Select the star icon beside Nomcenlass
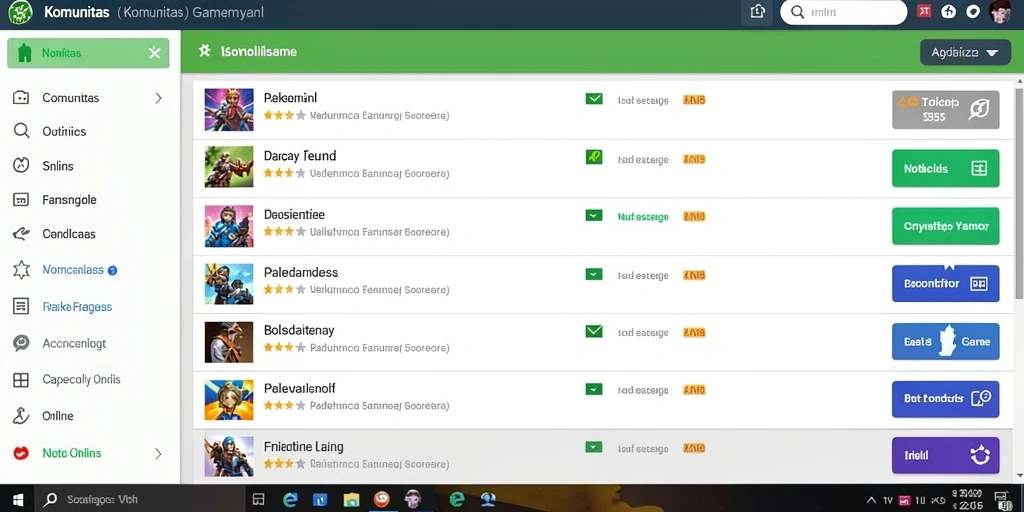Viewport: 1024px width, 512px height. pyautogui.click(x=22, y=270)
